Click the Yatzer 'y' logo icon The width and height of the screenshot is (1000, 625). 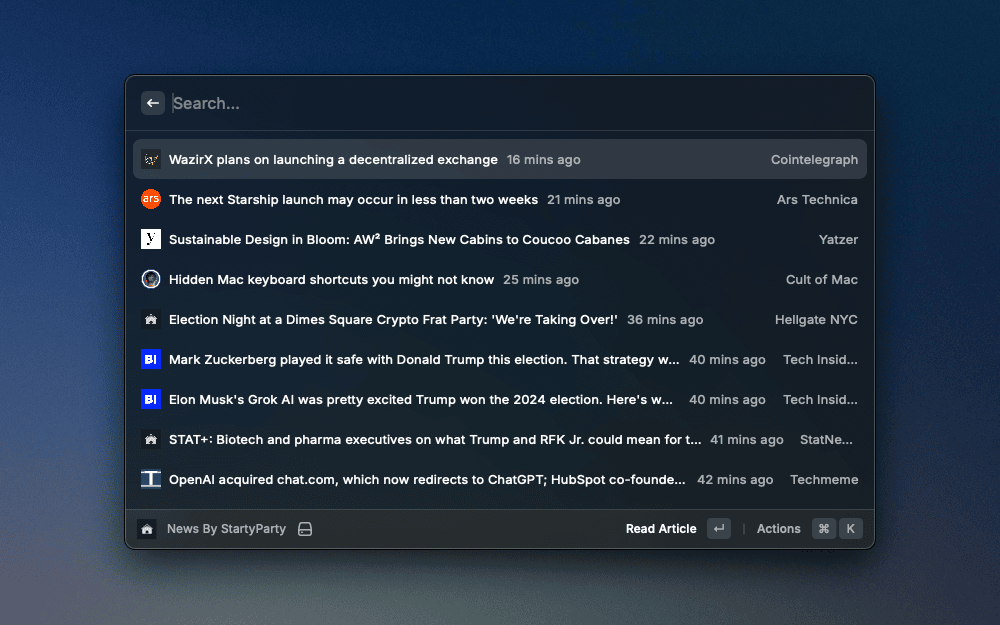coord(151,239)
